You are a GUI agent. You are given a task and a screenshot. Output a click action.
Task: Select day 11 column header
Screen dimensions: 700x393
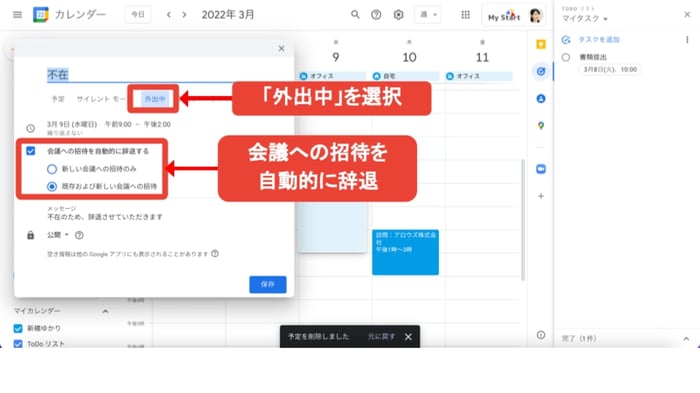pyautogui.click(x=482, y=57)
